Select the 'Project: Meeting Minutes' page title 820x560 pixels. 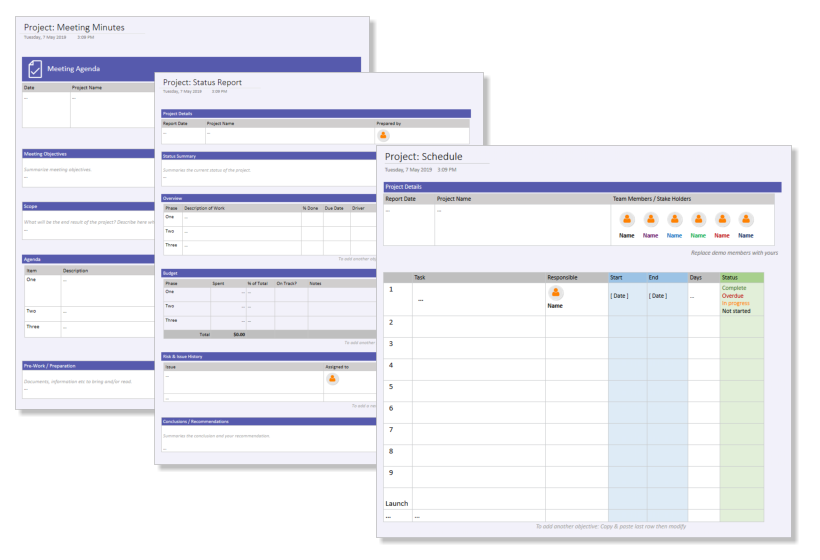[74, 27]
